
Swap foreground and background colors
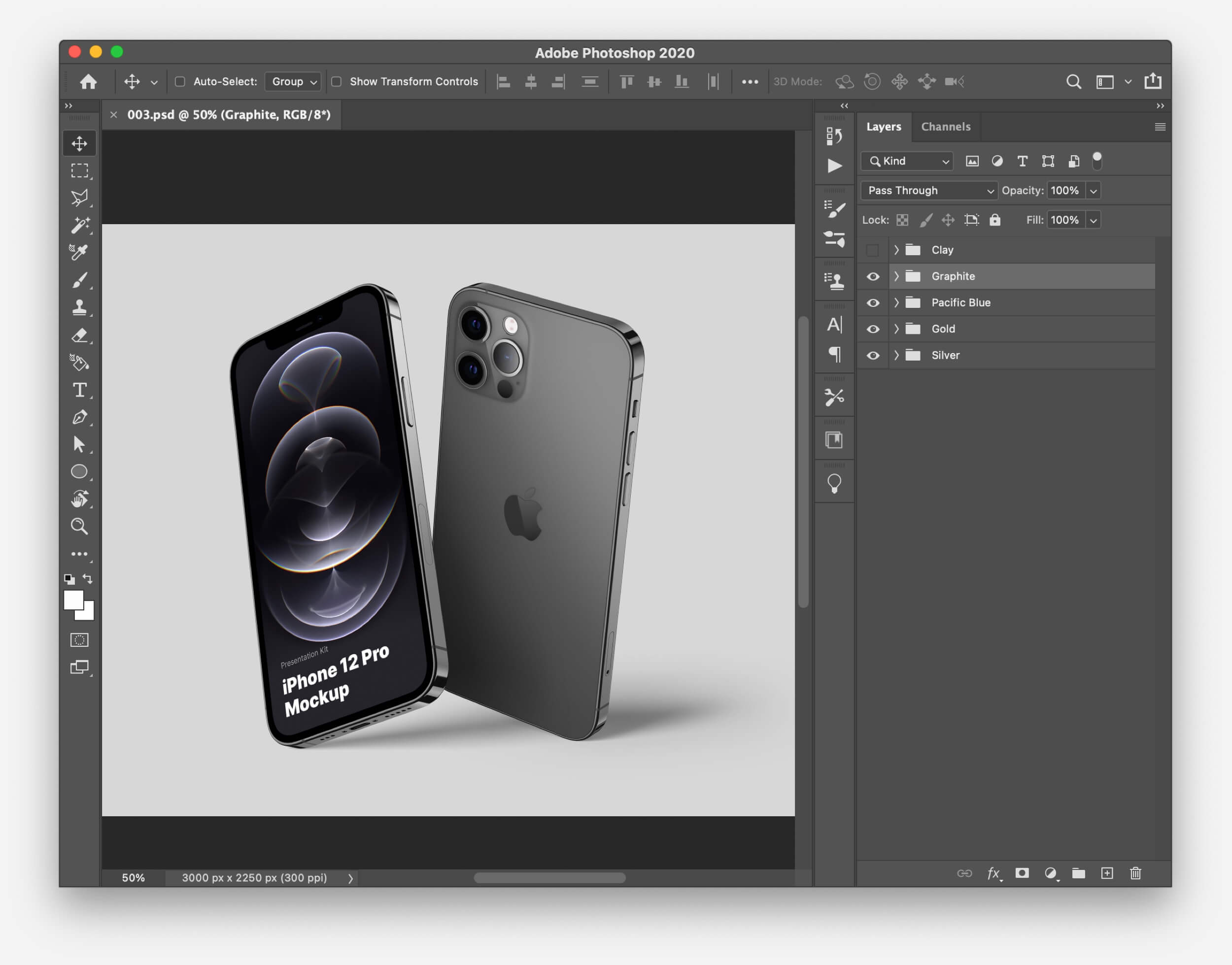pos(87,578)
